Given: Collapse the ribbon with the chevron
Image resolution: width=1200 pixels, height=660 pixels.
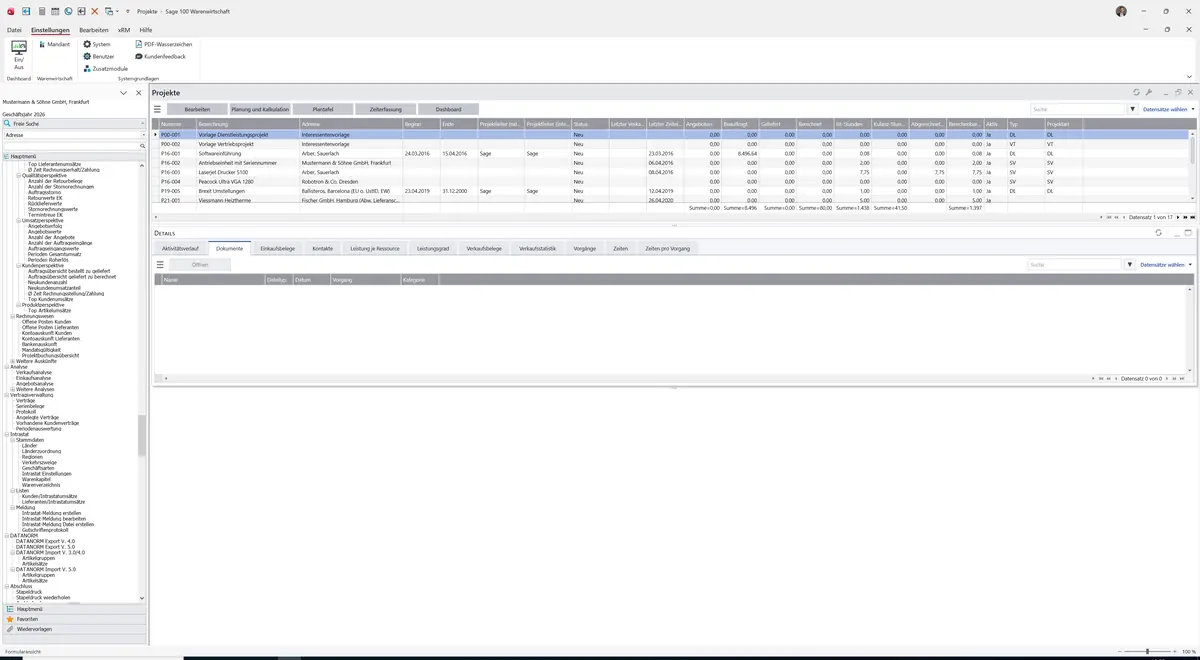Looking at the screenshot, I should point(1189,76).
